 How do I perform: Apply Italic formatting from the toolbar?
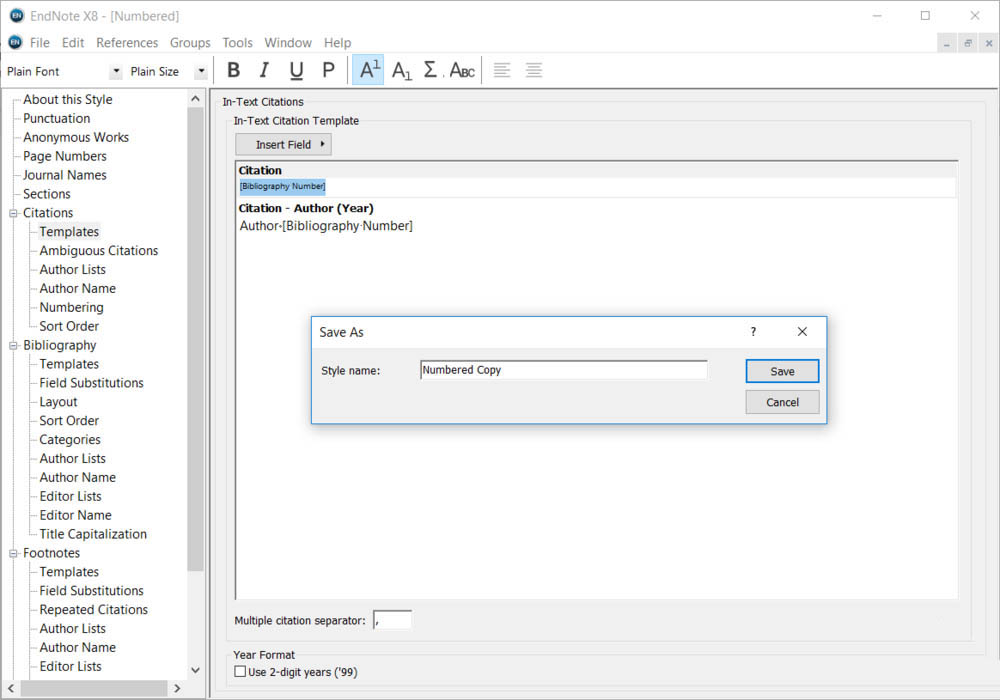(265, 70)
